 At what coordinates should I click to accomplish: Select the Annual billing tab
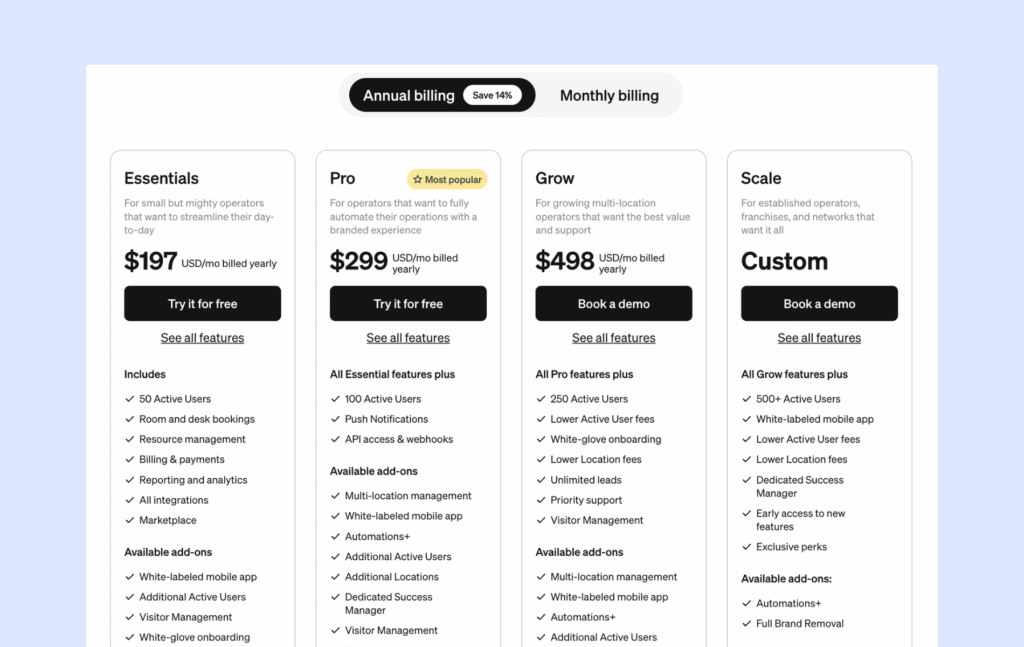click(x=409, y=95)
